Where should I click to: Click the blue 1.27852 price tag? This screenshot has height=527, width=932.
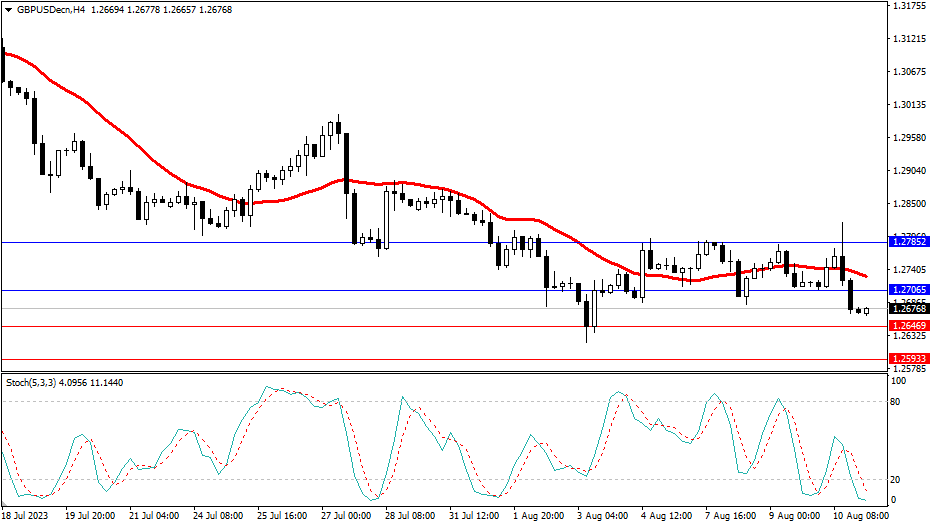pyautogui.click(x=908, y=242)
